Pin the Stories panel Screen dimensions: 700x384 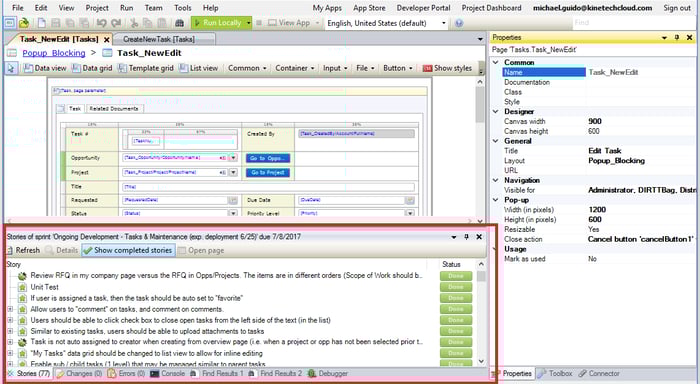point(467,237)
